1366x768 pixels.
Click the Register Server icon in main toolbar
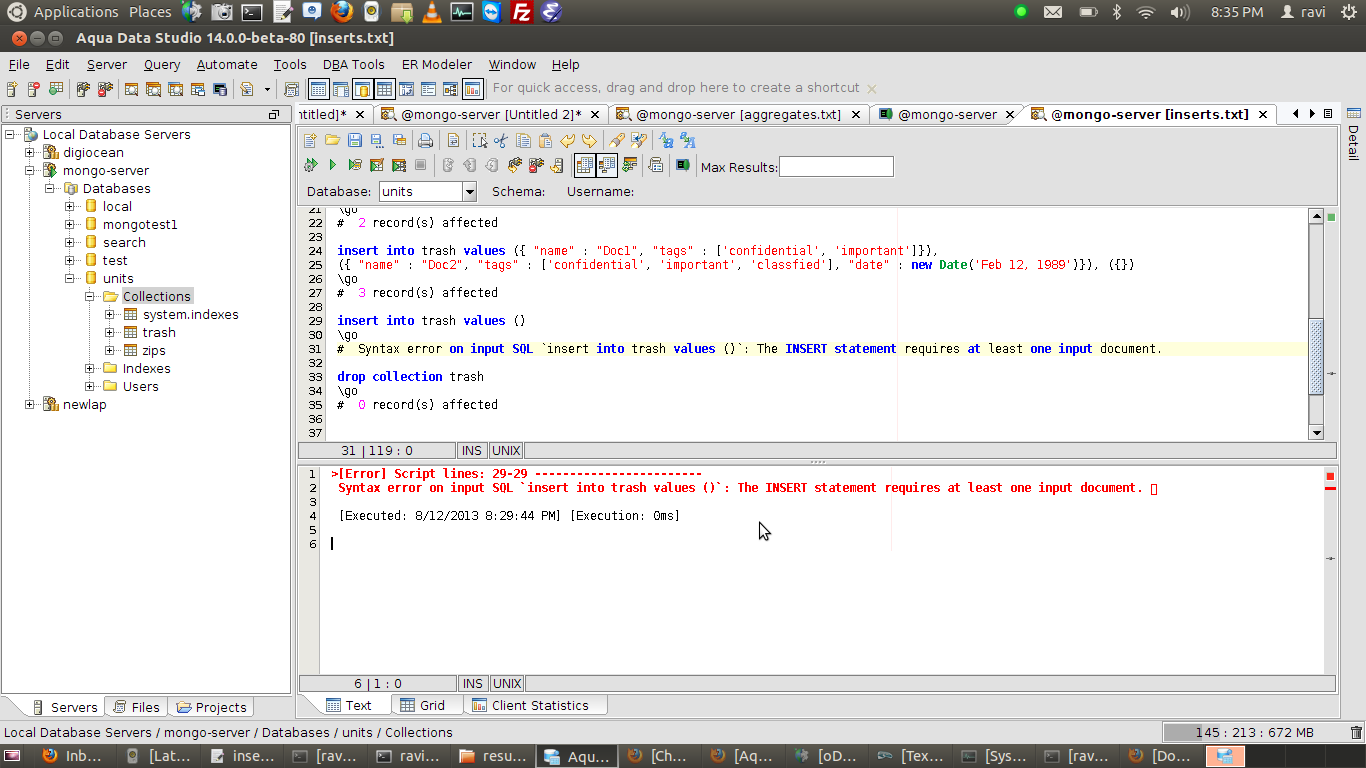(12, 89)
